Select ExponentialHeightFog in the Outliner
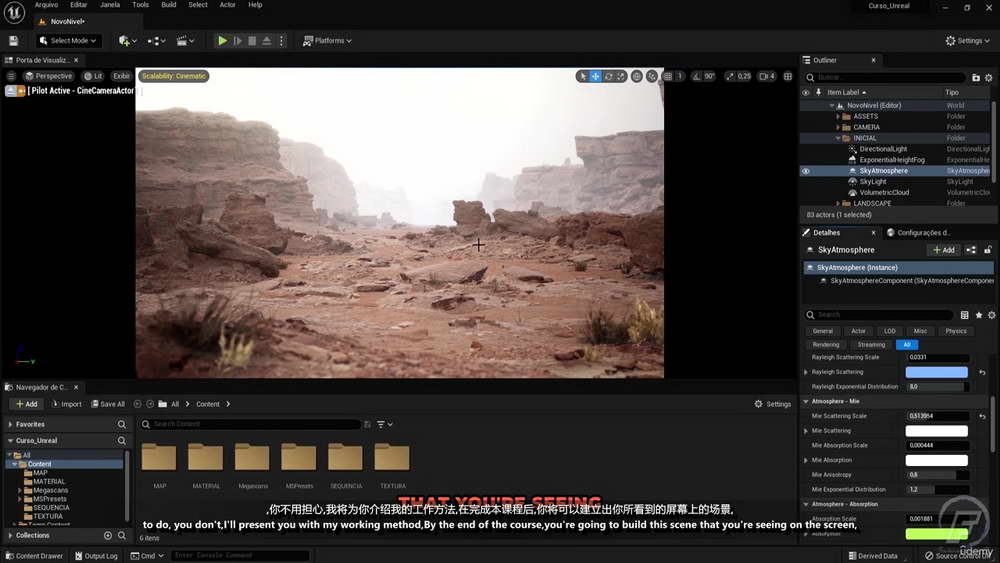 pyautogui.click(x=892, y=160)
